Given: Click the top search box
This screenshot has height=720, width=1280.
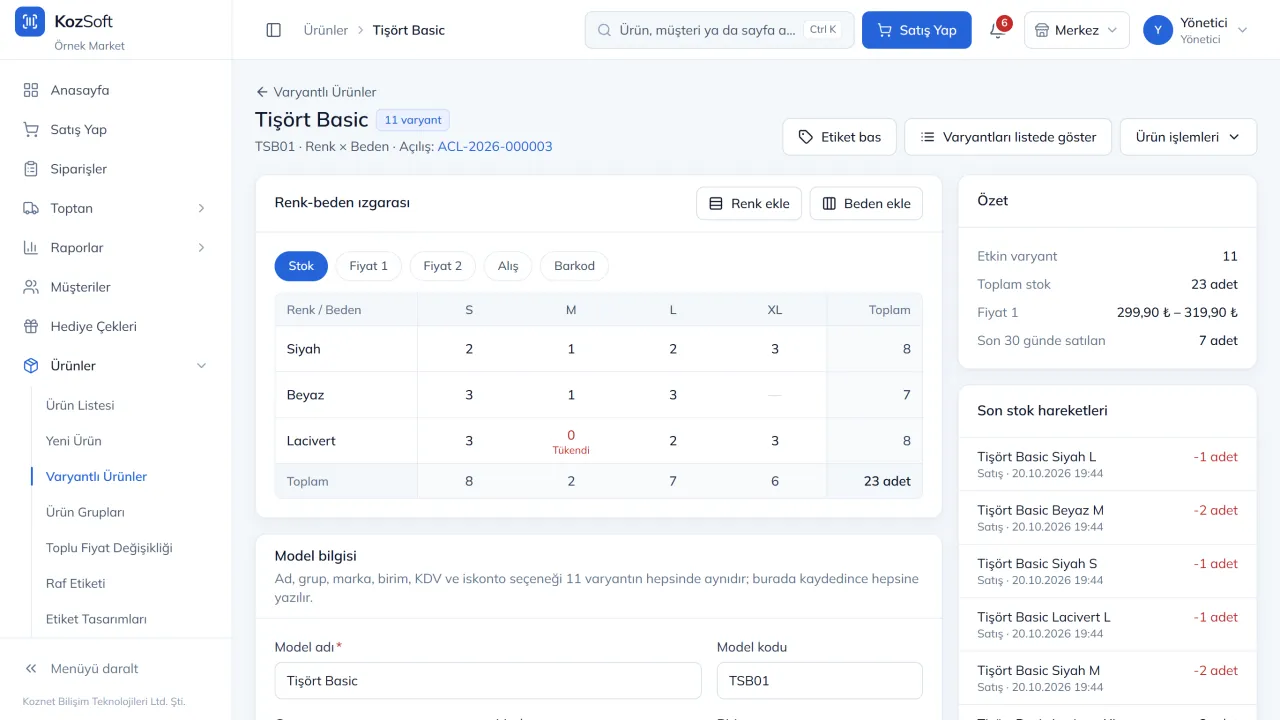Looking at the screenshot, I should pos(720,30).
